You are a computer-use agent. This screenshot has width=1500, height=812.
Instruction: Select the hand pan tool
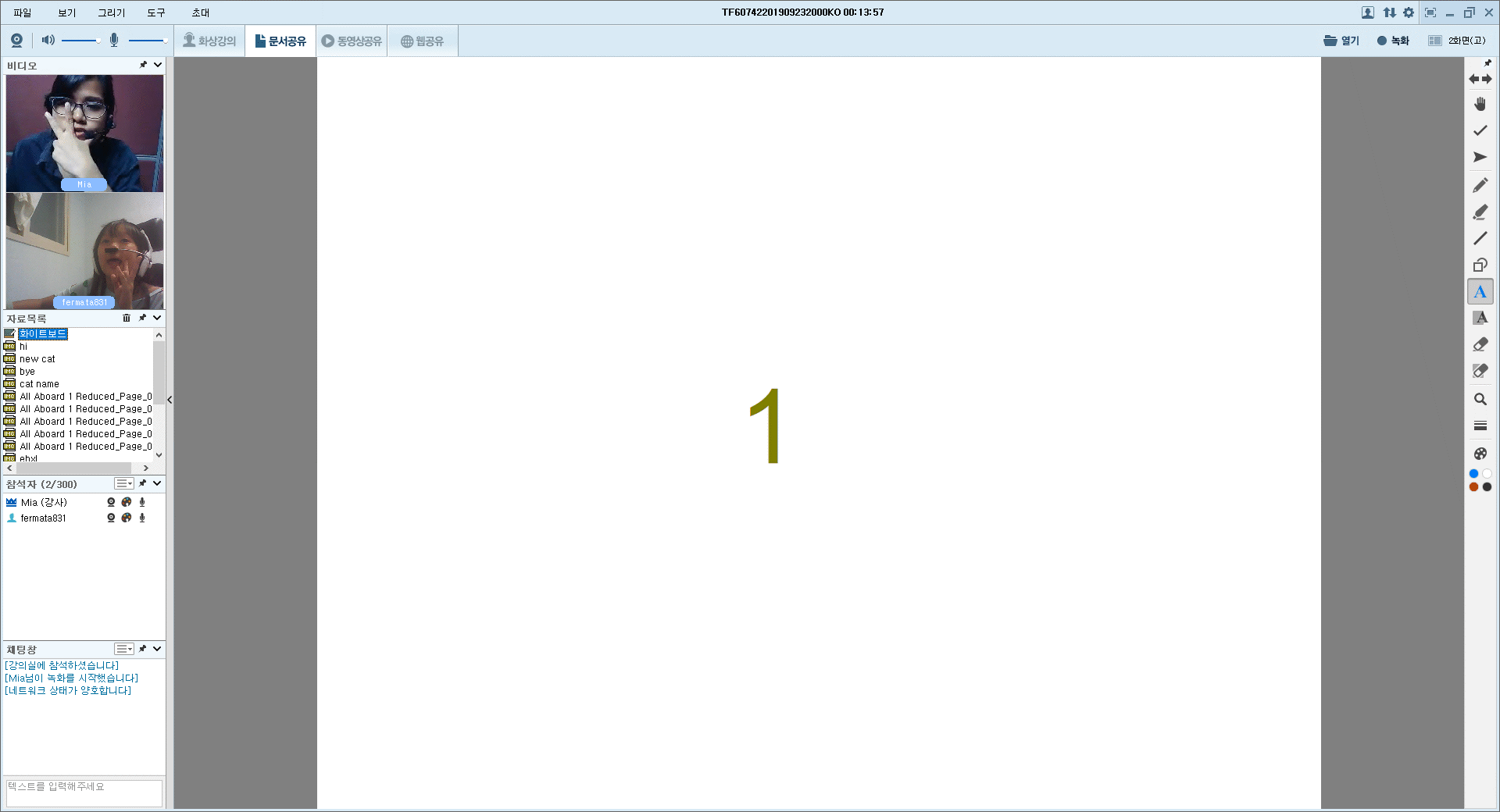(1480, 104)
